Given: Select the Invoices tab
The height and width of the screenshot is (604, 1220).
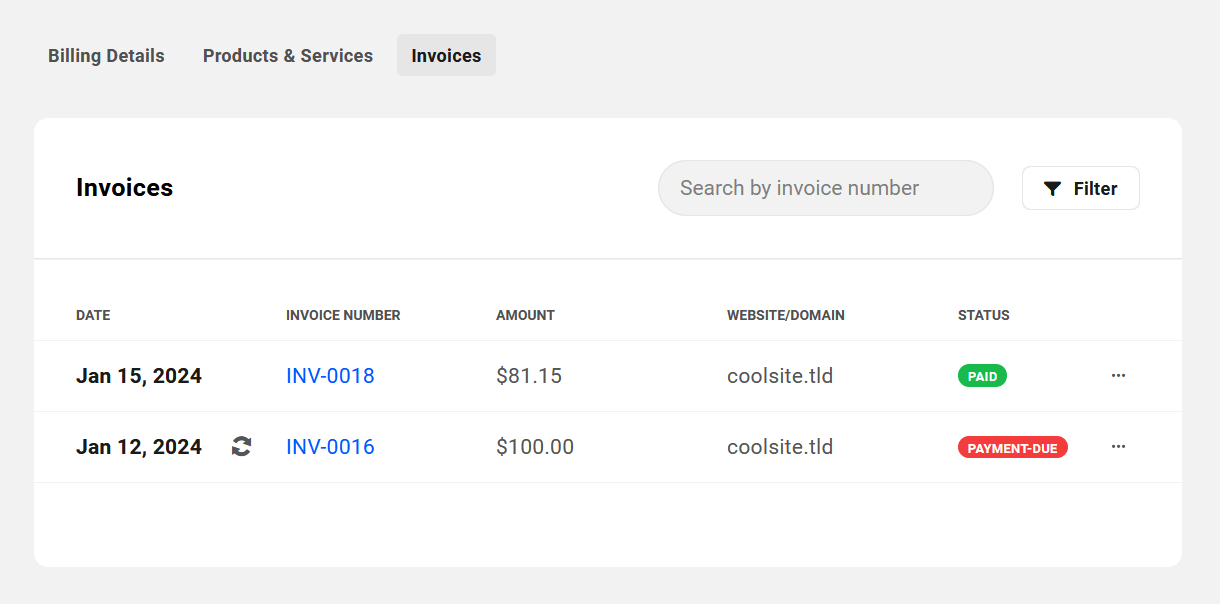Looking at the screenshot, I should coord(446,56).
